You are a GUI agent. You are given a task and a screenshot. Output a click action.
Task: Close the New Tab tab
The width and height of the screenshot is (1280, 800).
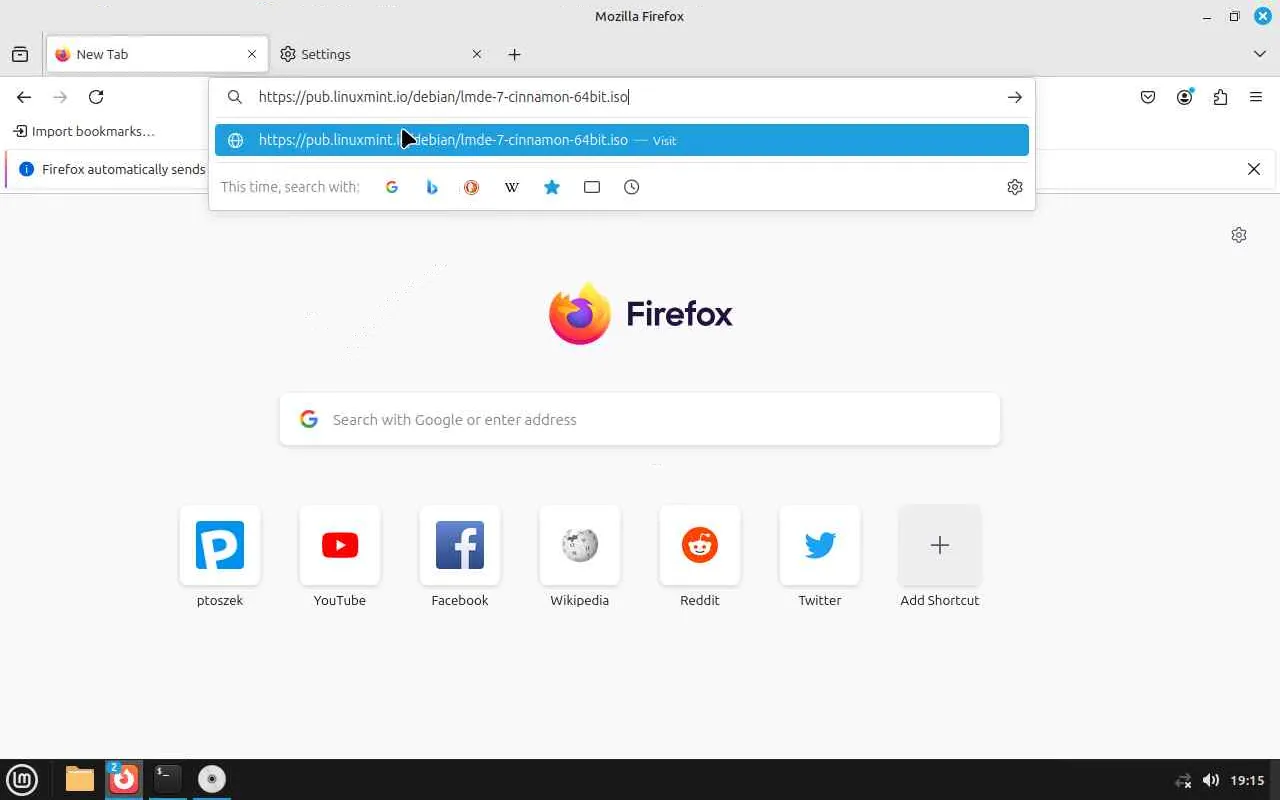(252, 54)
